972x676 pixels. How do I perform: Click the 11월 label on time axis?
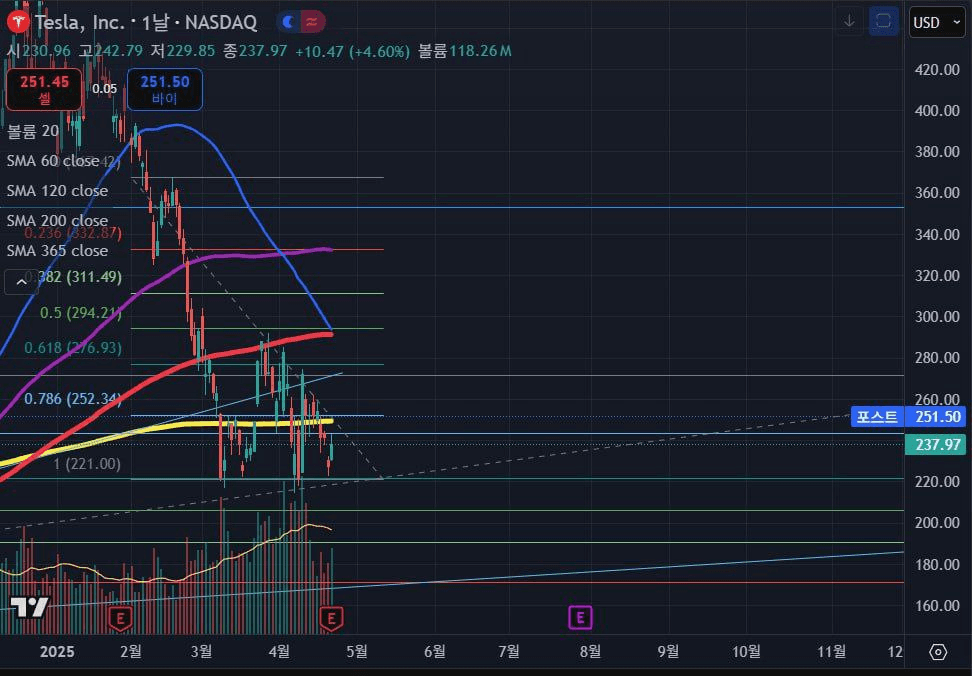point(831,652)
